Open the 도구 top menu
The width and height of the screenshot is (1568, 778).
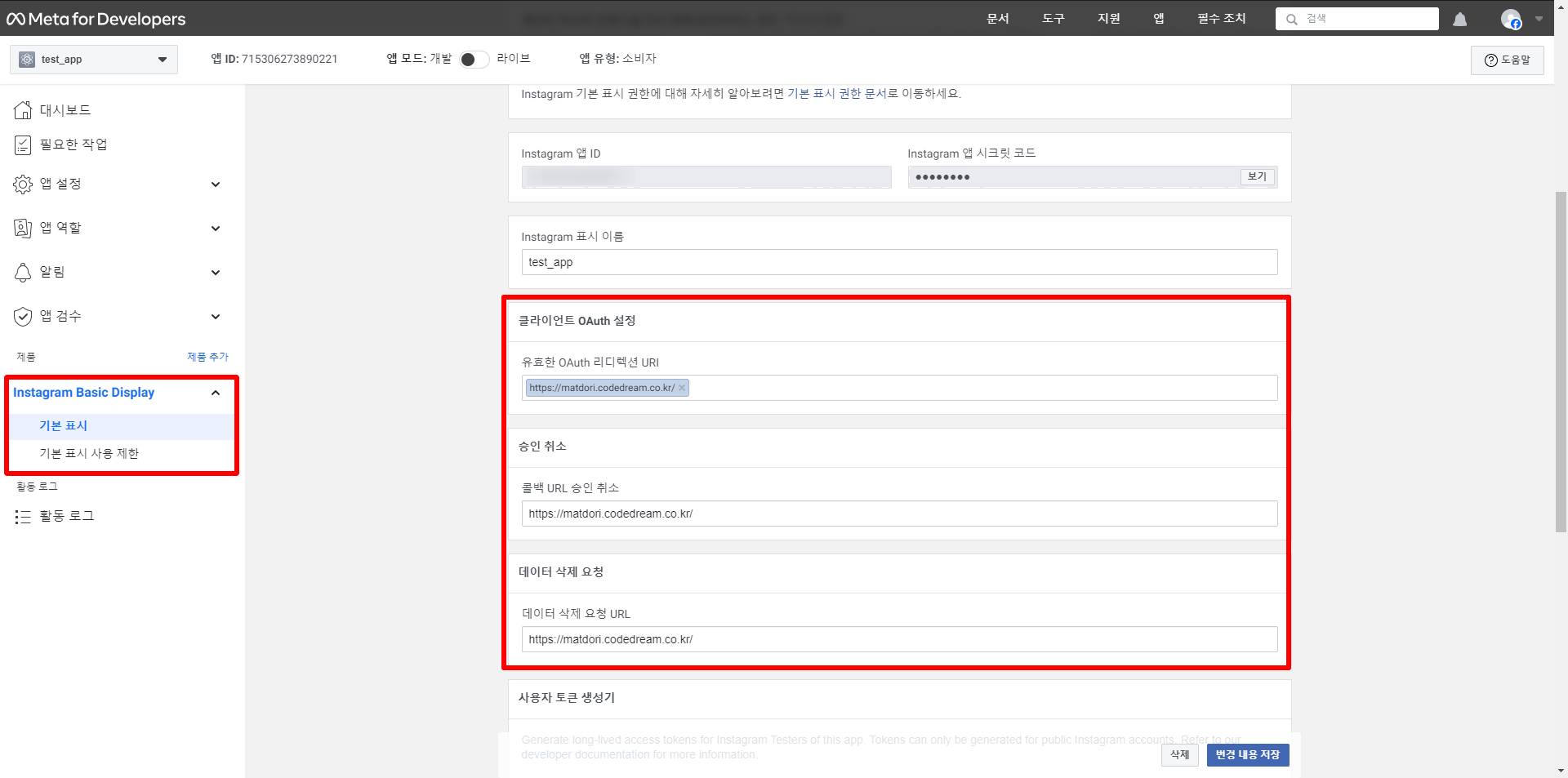[1053, 19]
